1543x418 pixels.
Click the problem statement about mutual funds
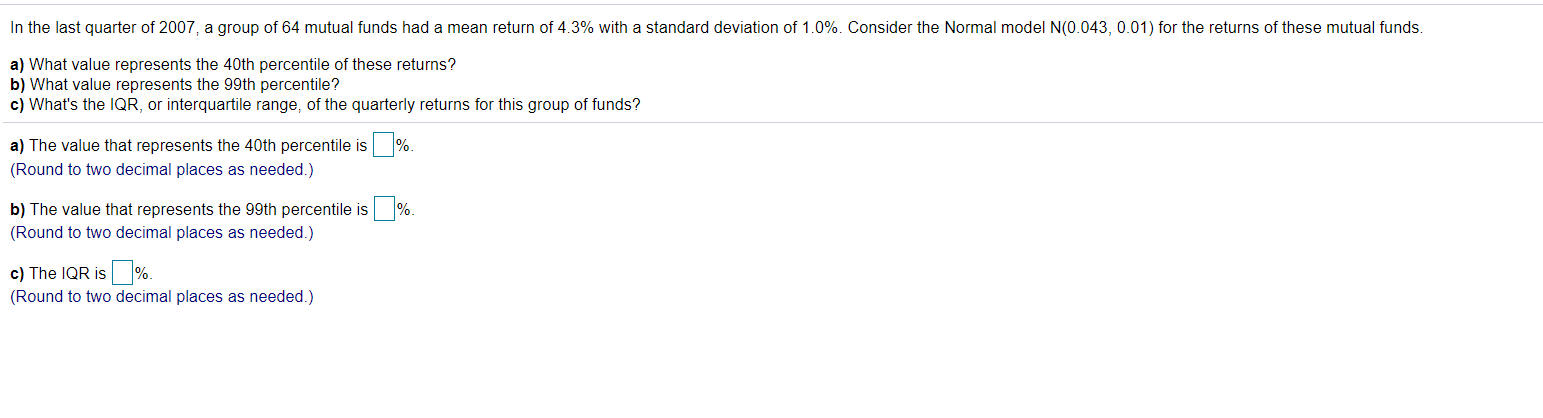pos(716,28)
